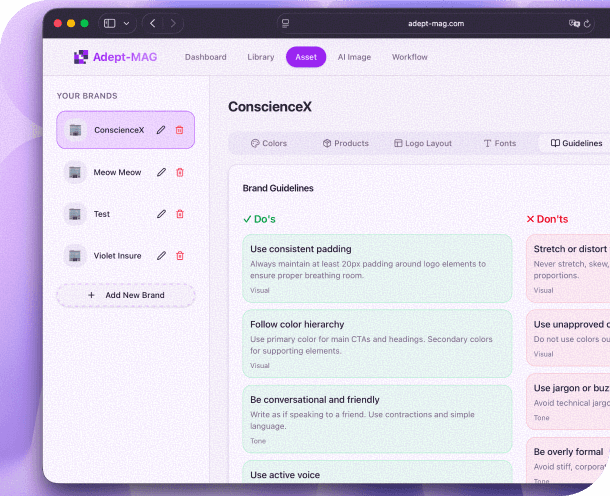This screenshot has width=610, height=496.
Task: Delete the Violet Insure brand
Action: coord(180,256)
